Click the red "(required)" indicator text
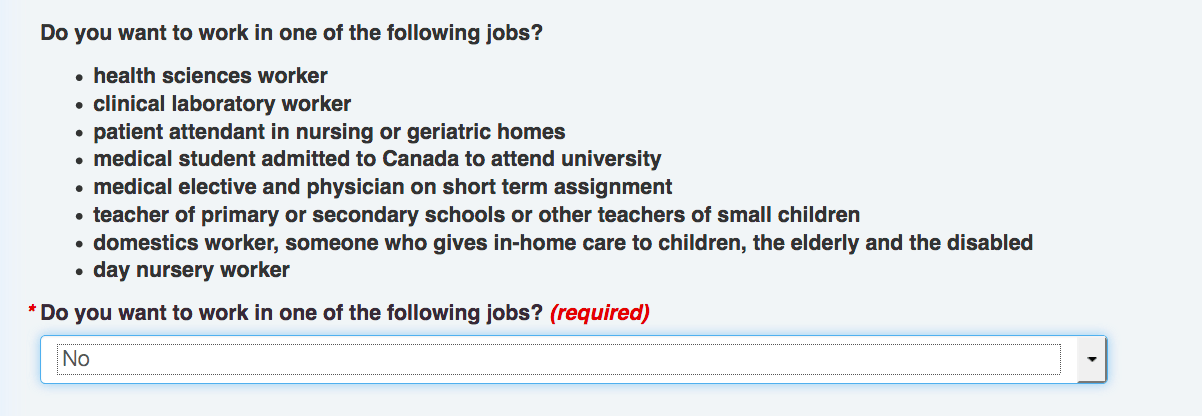The width and height of the screenshot is (1202, 416). [x=600, y=313]
